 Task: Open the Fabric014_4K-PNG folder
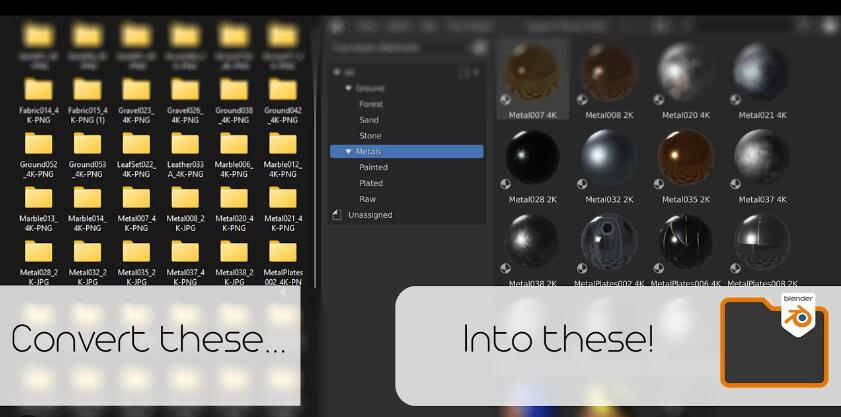point(38,91)
